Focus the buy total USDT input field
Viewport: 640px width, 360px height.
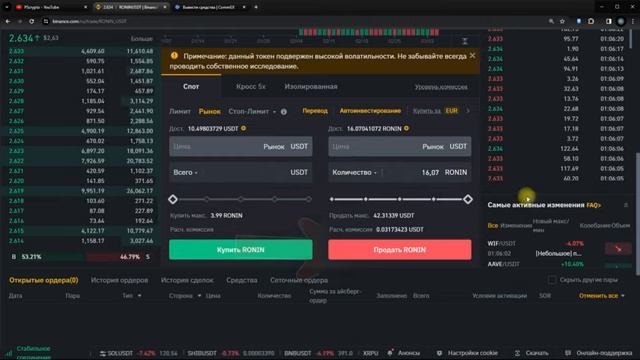(x=241, y=172)
